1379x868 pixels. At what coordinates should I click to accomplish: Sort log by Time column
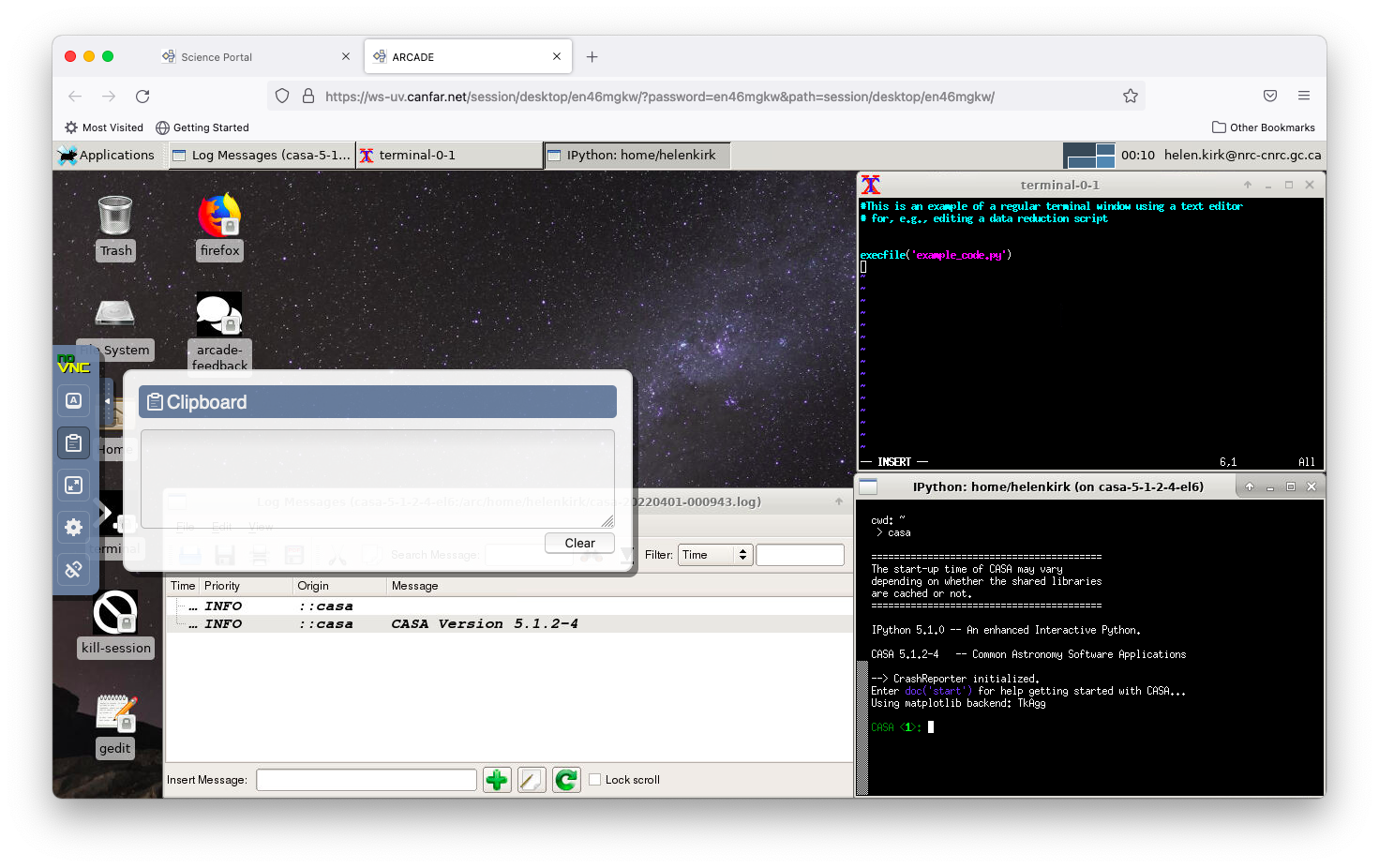[x=183, y=586]
